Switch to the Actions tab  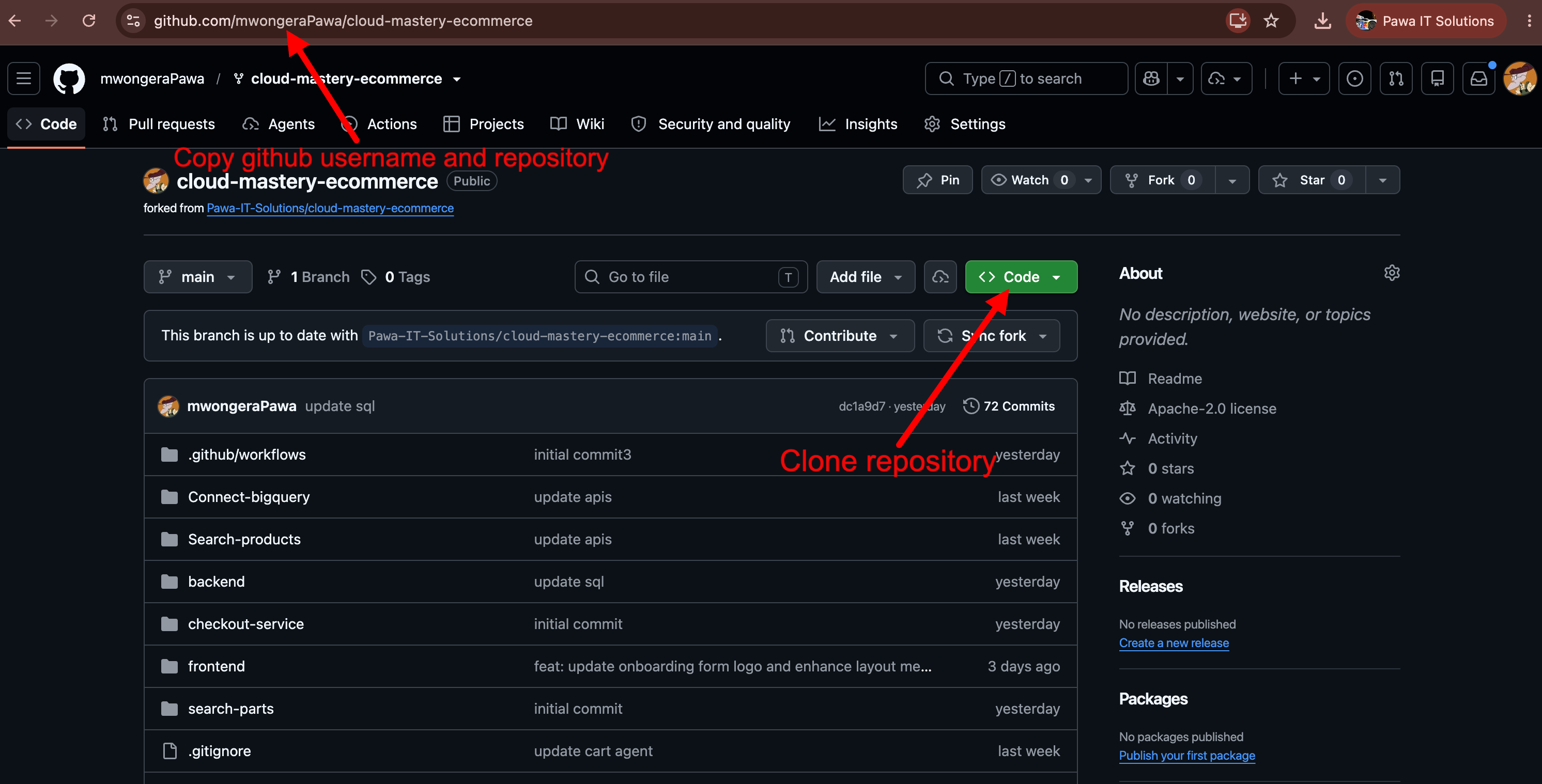click(379, 124)
